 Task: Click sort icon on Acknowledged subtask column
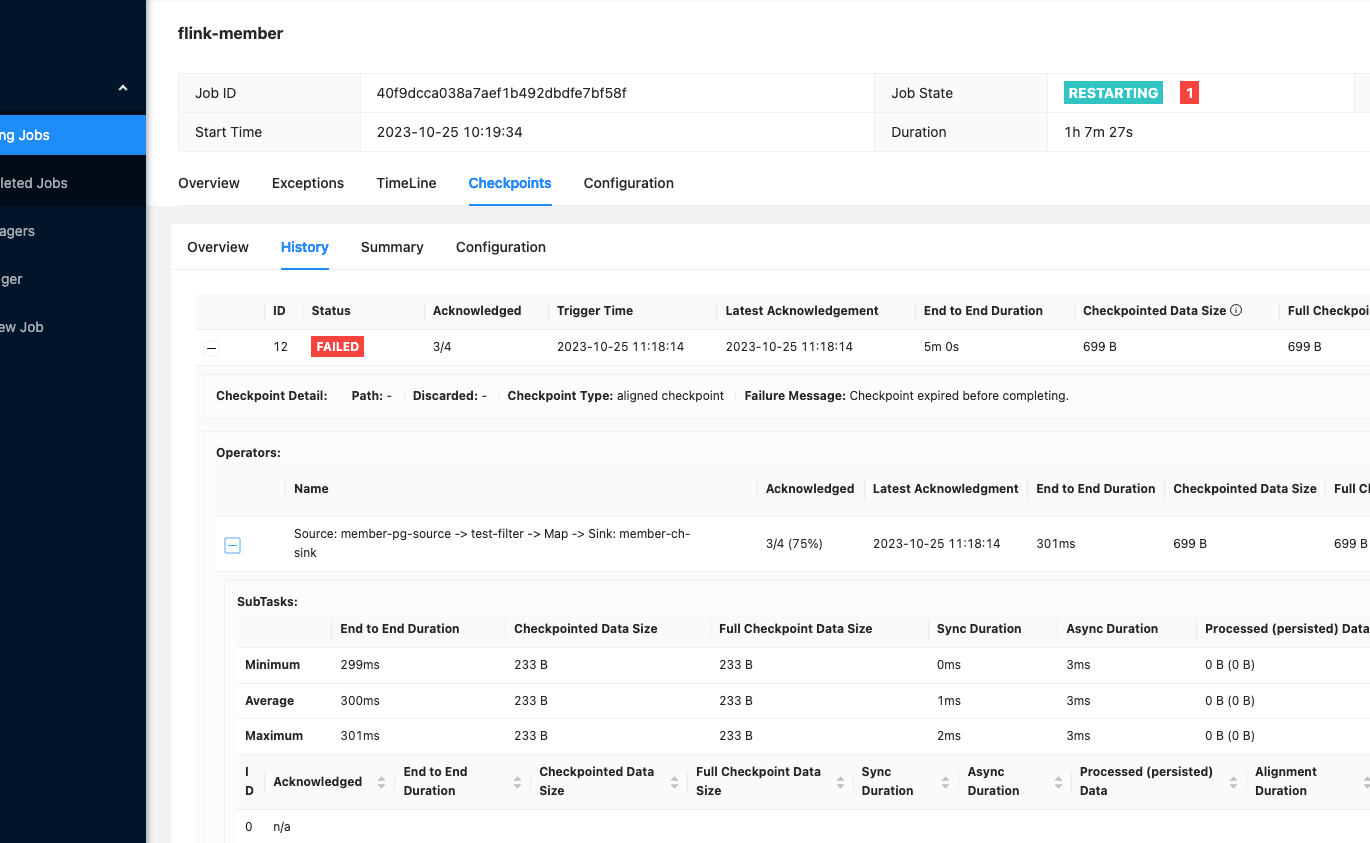tap(381, 782)
